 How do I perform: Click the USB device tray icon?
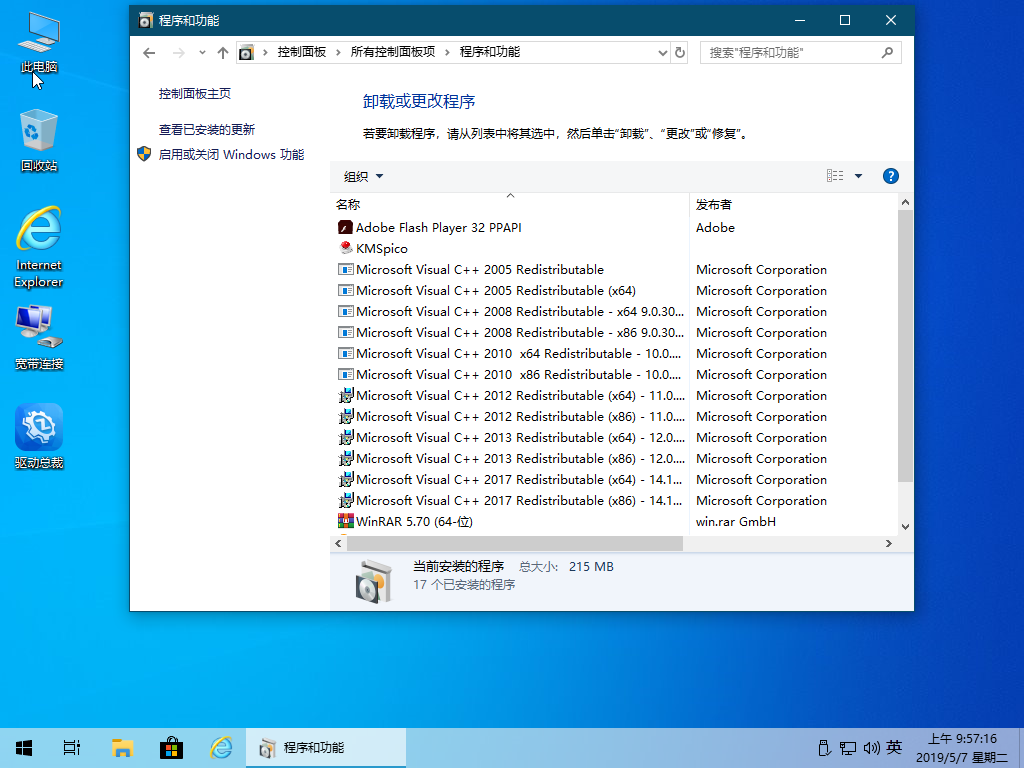(824, 748)
